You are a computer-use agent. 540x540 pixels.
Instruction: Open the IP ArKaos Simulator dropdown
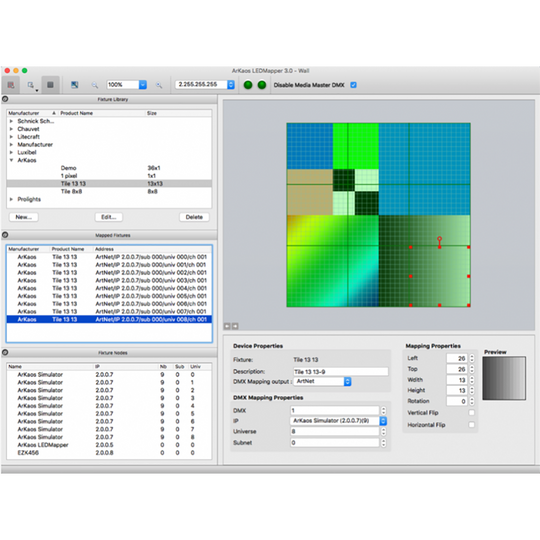click(x=383, y=421)
